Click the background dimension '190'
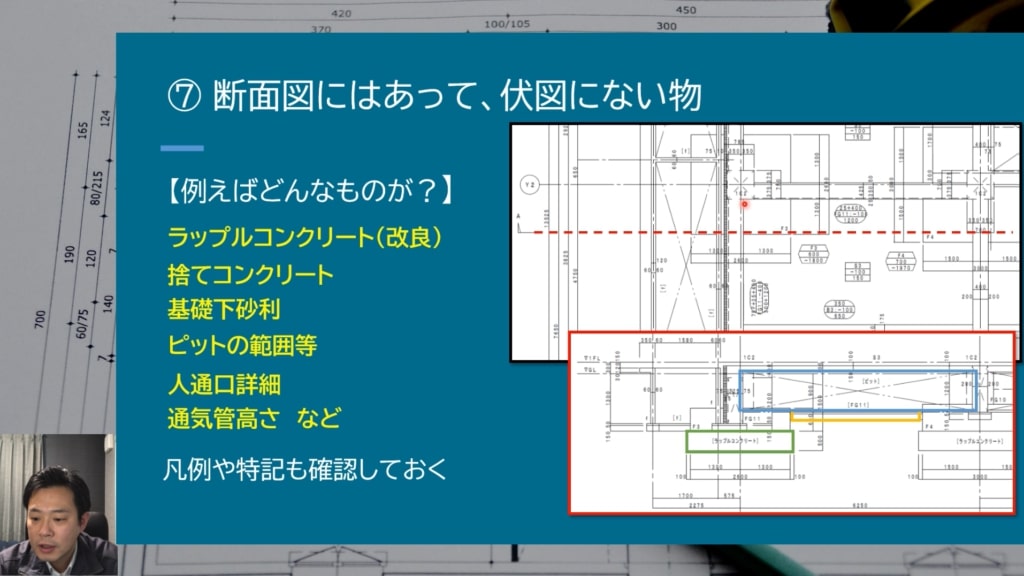This screenshot has width=1024, height=576. tap(70, 254)
